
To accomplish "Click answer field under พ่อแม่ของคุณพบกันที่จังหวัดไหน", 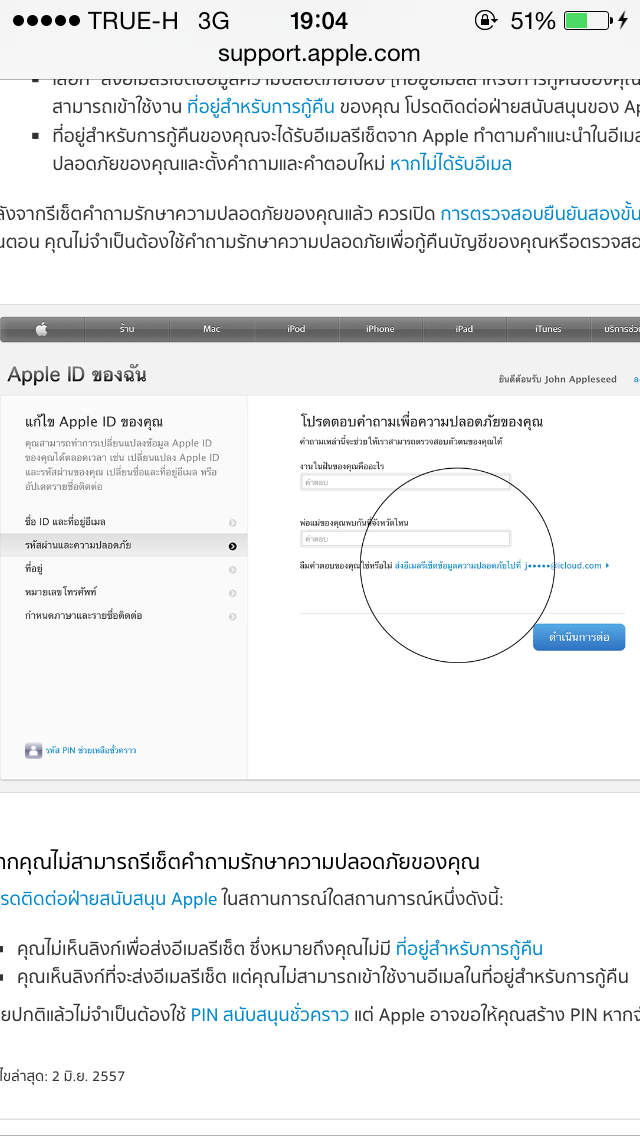I will click(406, 539).
